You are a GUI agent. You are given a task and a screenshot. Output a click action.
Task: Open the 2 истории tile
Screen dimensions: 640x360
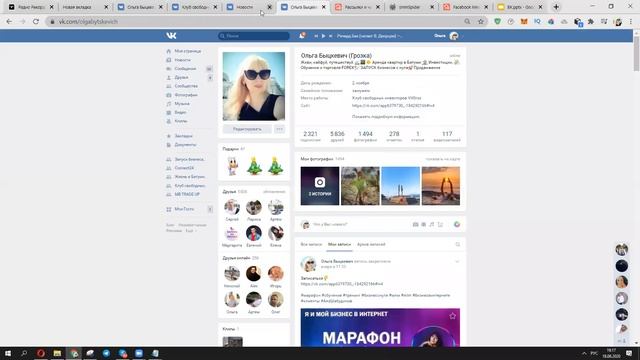[320, 186]
